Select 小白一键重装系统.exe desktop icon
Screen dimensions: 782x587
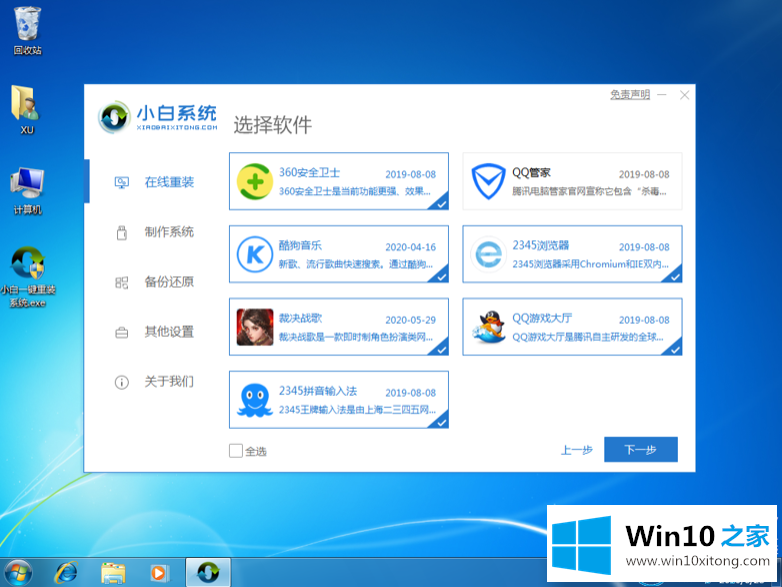tap(28, 277)
